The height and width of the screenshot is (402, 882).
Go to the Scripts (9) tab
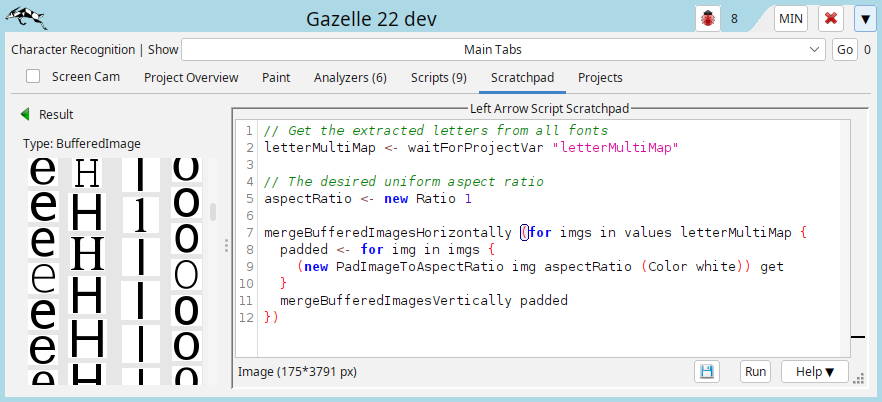tap(438, 77)
